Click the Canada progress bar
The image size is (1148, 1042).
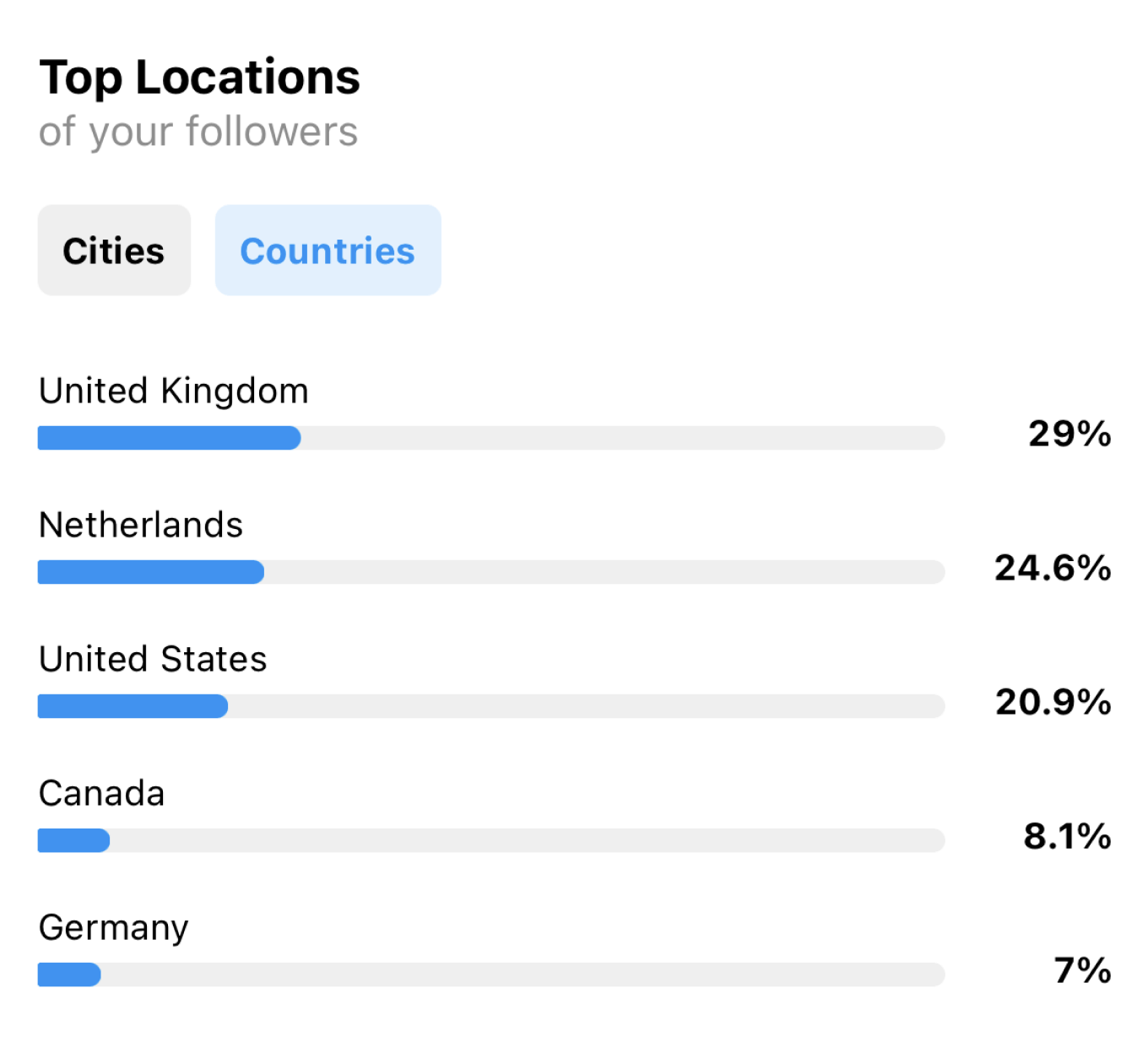pyautogui.click(x=490, y=840)
